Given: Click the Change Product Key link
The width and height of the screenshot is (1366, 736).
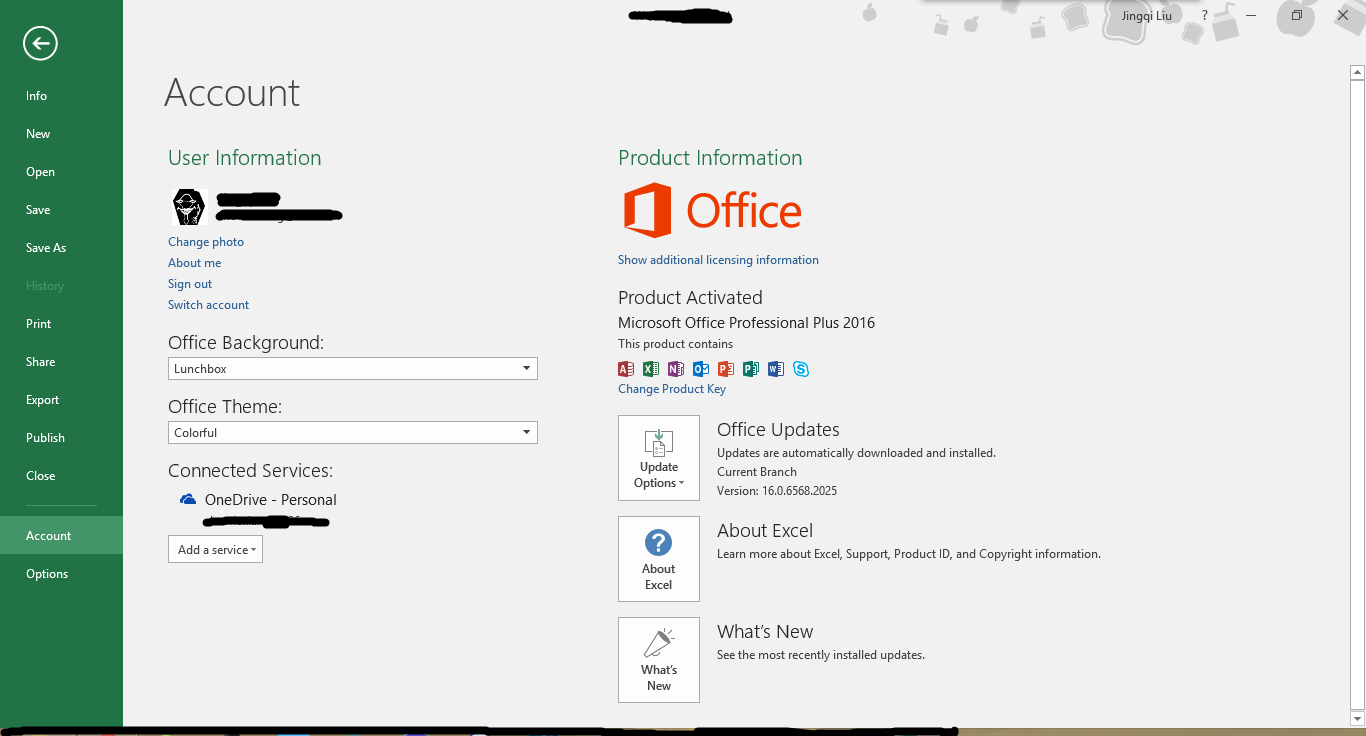Looking at the screenshot, I should click(x=672, y=389).
